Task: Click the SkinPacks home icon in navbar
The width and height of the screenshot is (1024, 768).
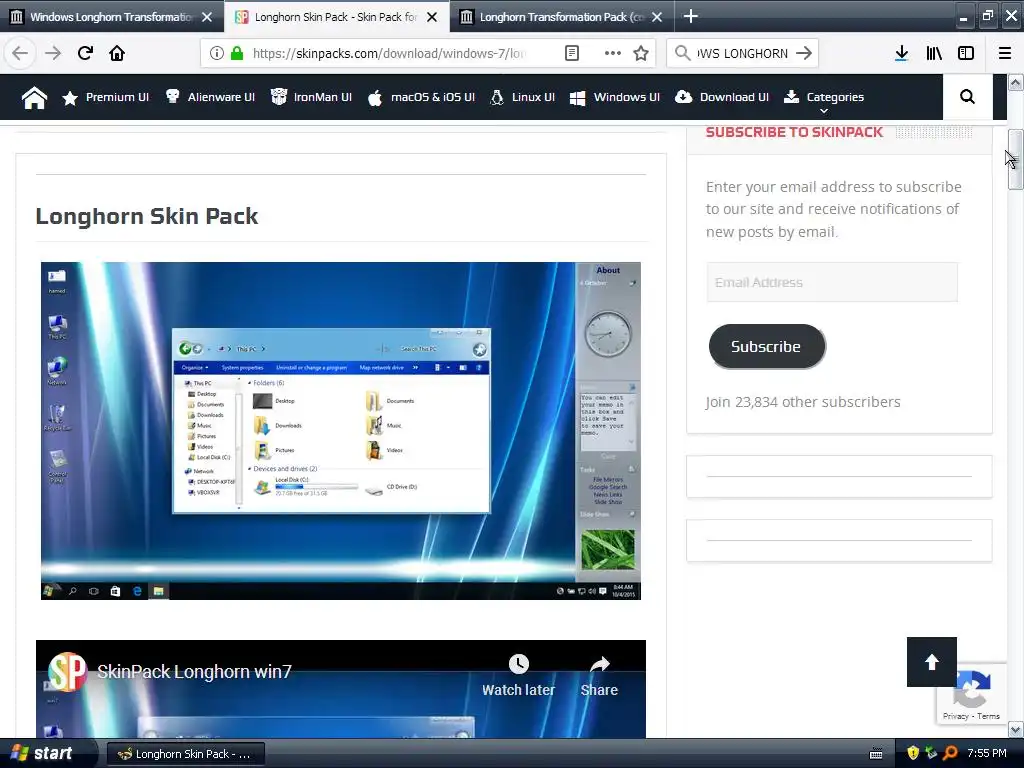Action: (34, 97)
